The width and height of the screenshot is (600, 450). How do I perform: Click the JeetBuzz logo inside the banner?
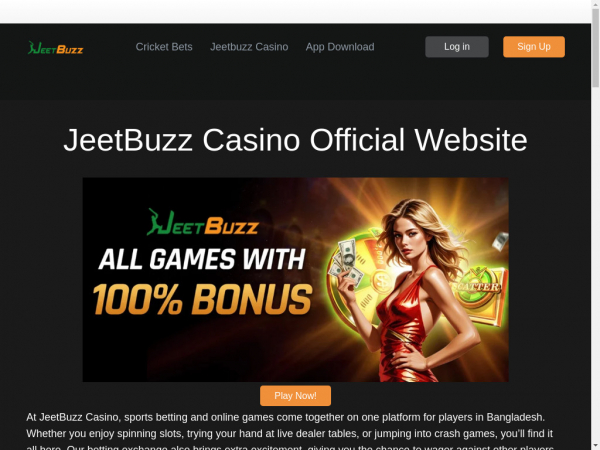pos(203,223)
